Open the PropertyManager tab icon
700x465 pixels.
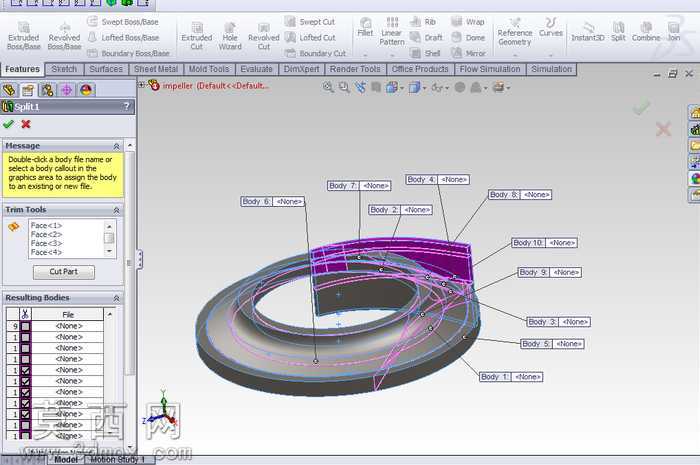(28, 90)
